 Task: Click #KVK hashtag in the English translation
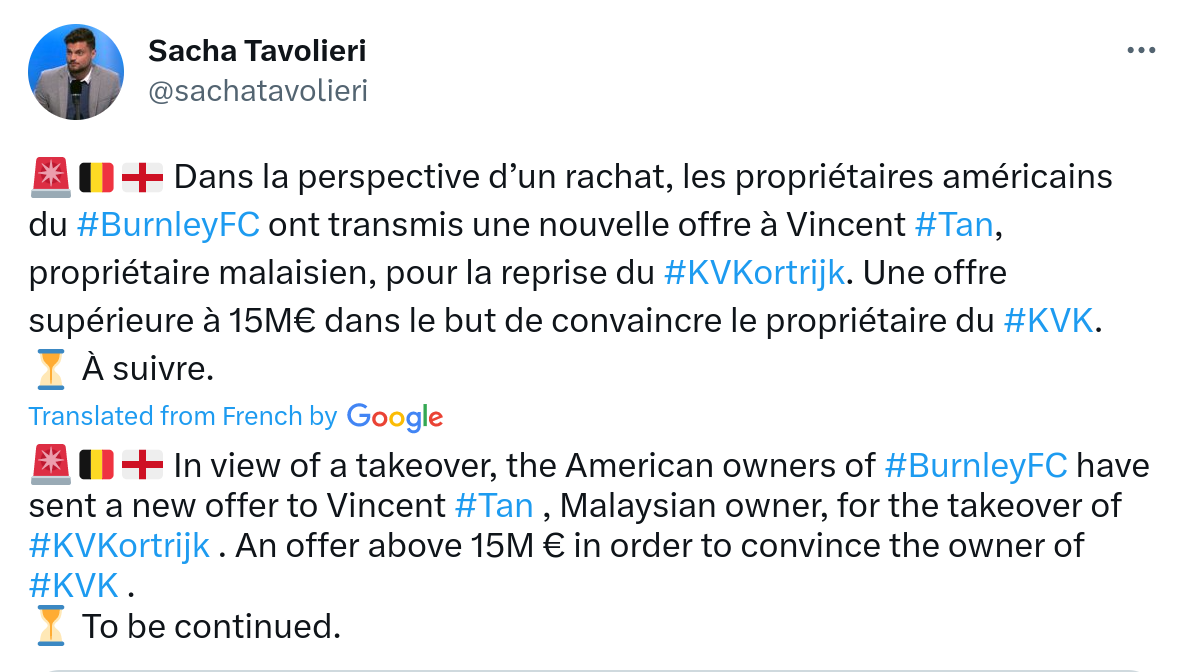click(75, 585)
